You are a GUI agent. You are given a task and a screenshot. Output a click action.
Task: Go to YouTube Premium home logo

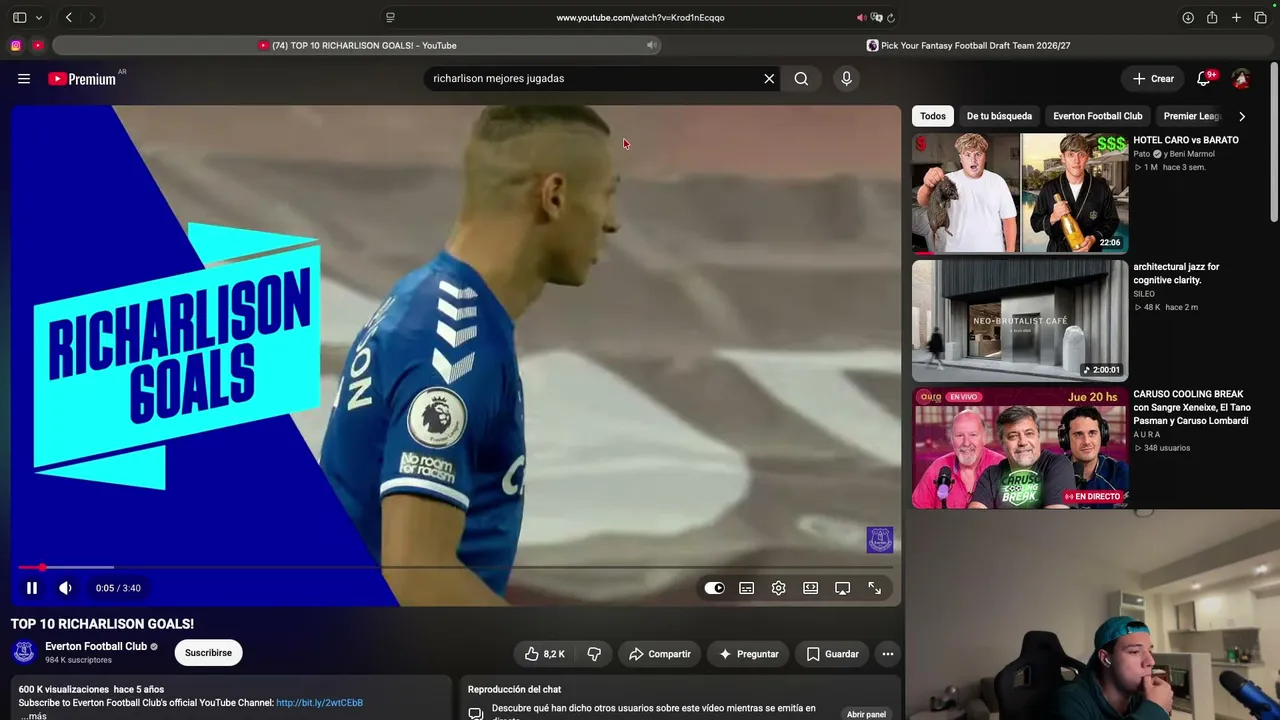(x=82, y=79)
